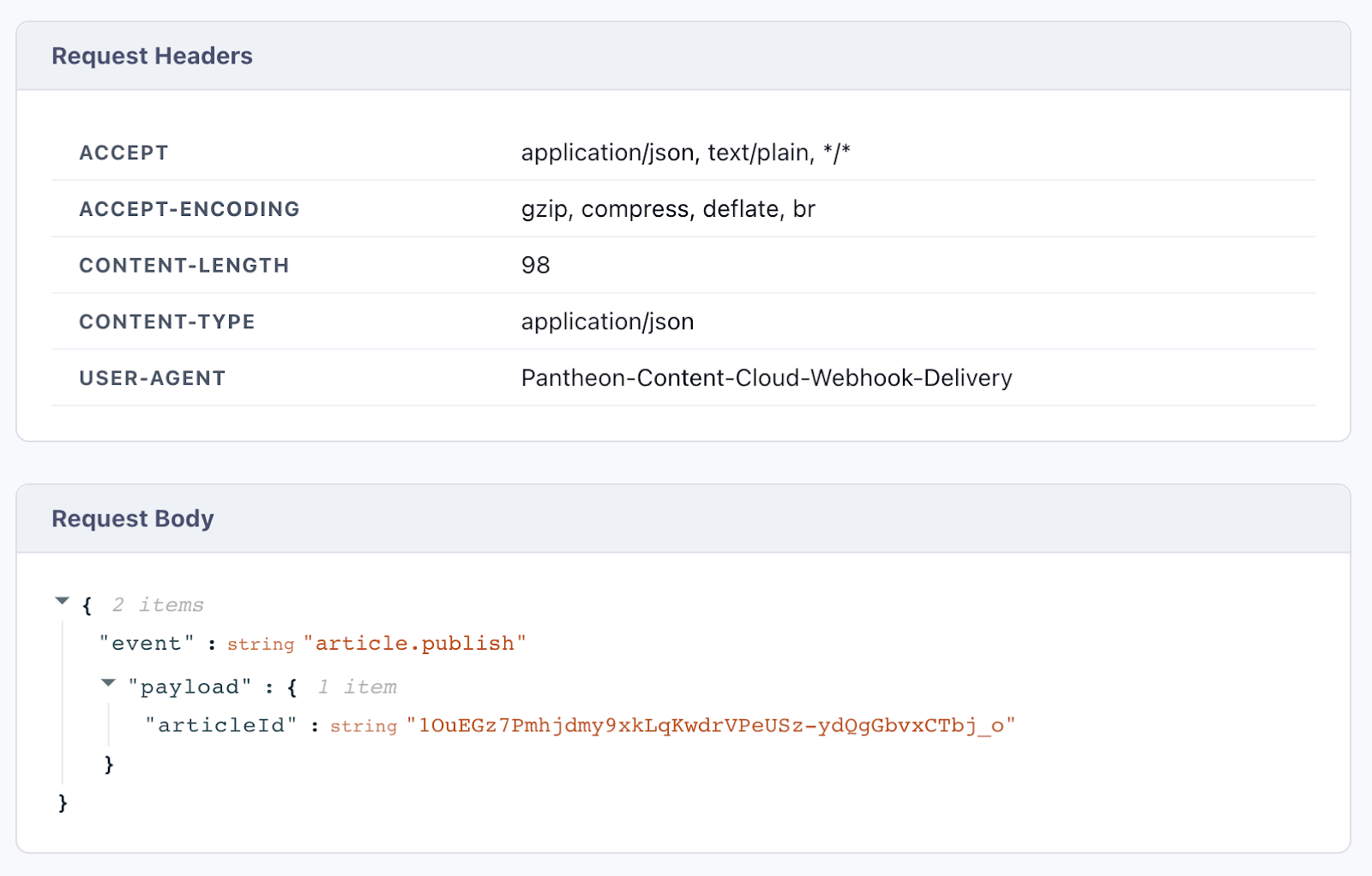Click the ACCEPT-ENCODING header name
Viewport: 1372px width, 876px height.
point(190,209)
